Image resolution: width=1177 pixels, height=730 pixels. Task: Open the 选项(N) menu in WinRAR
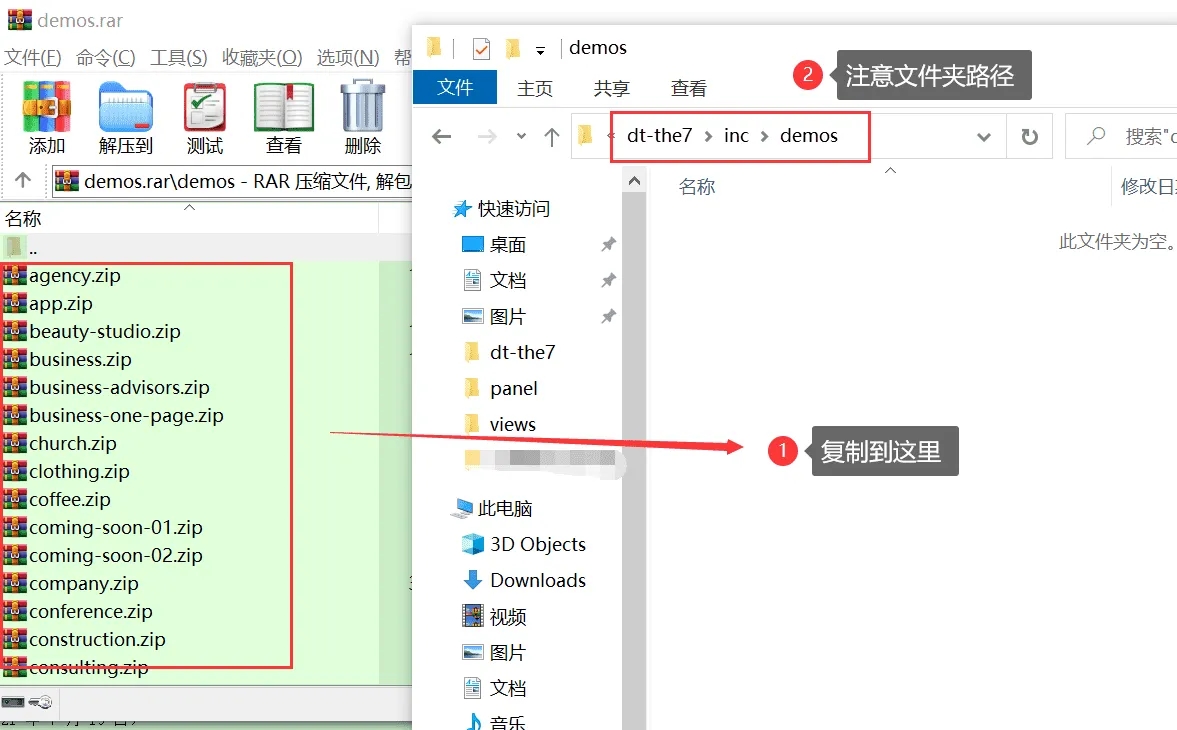(x=348, y=58)
